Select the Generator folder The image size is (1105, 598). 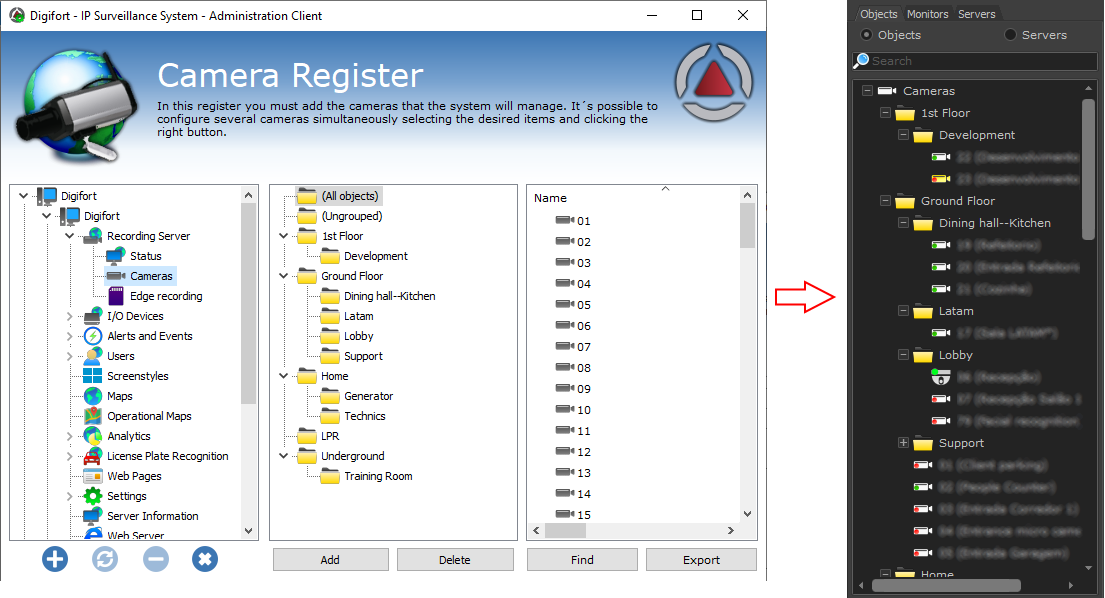369,396
